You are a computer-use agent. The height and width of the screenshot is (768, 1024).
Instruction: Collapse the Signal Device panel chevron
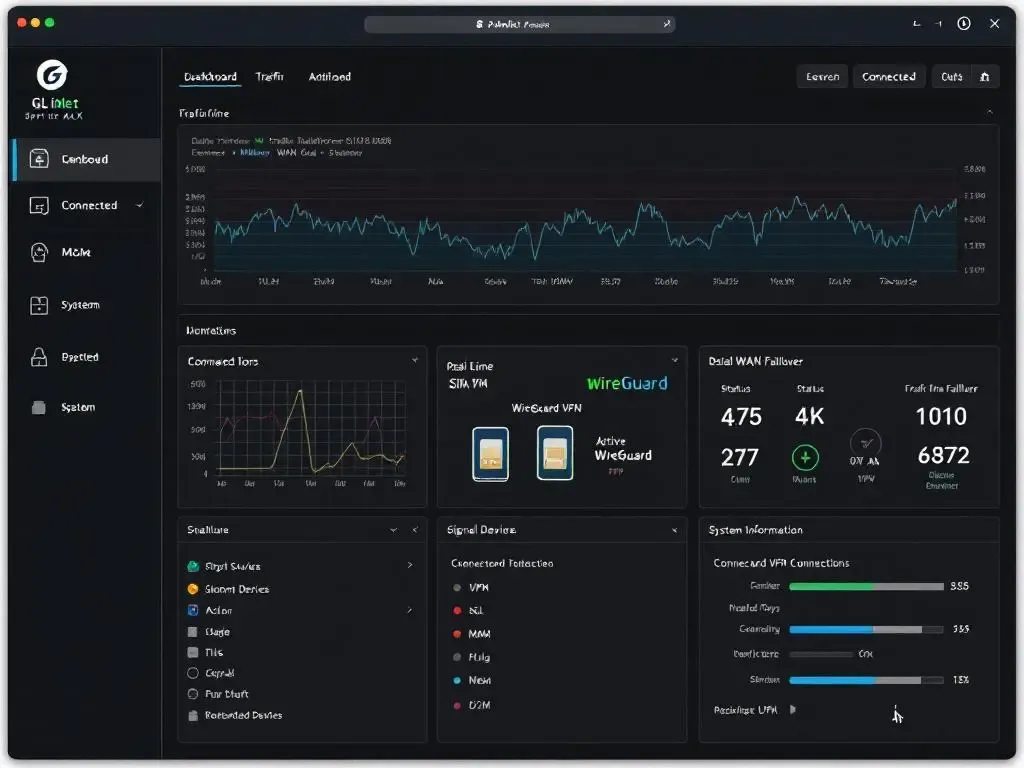click(675, 530)
